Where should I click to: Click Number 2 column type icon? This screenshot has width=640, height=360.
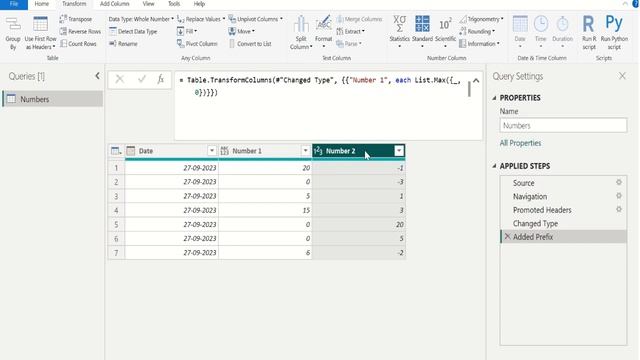318,151
